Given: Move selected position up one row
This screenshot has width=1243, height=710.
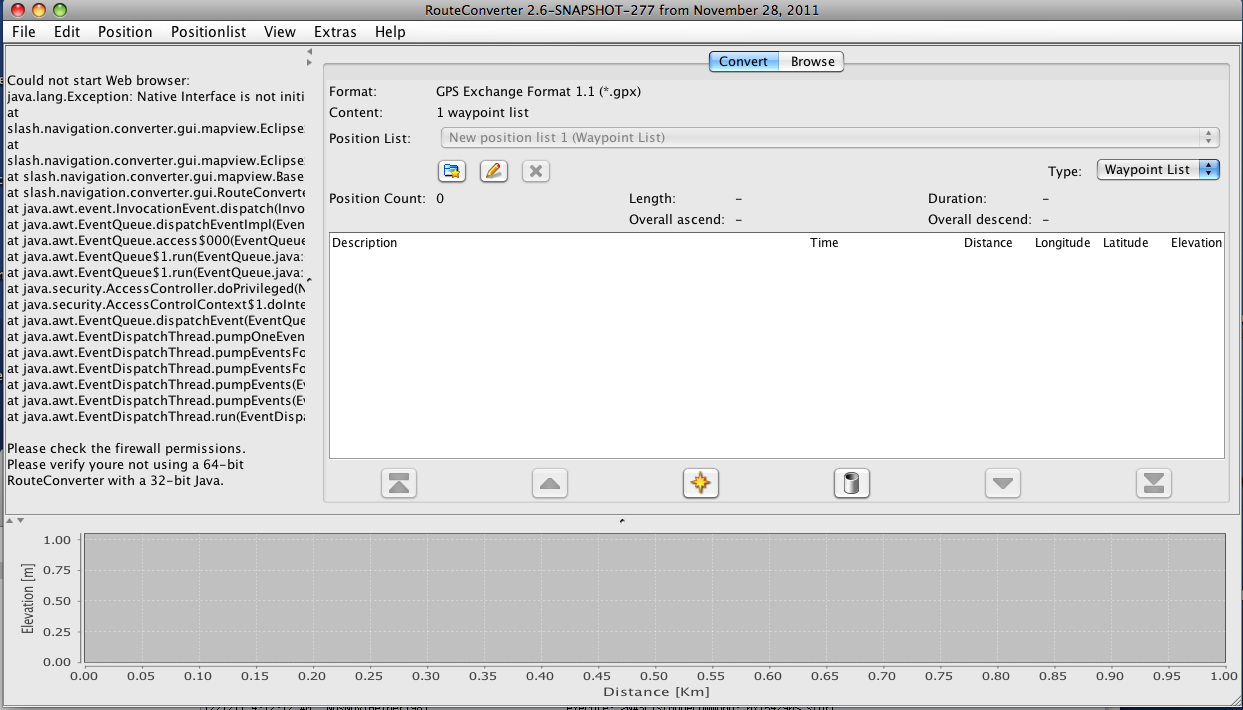Looking at the screenshot, I should [549, 484].
